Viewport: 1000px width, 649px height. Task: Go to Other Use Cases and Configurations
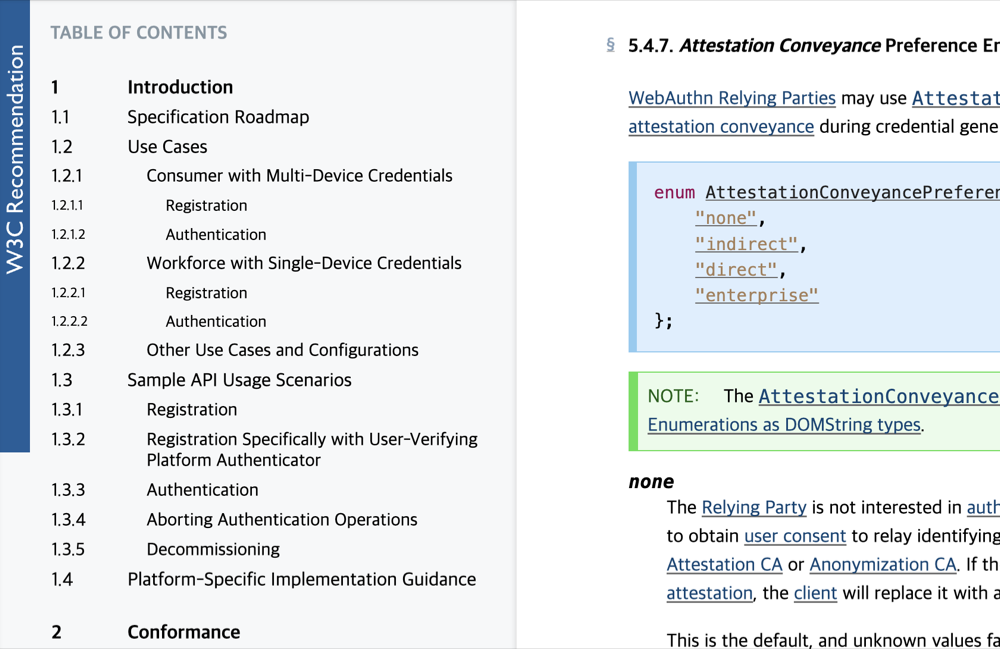pyautogui.click(x=283, y=350)
